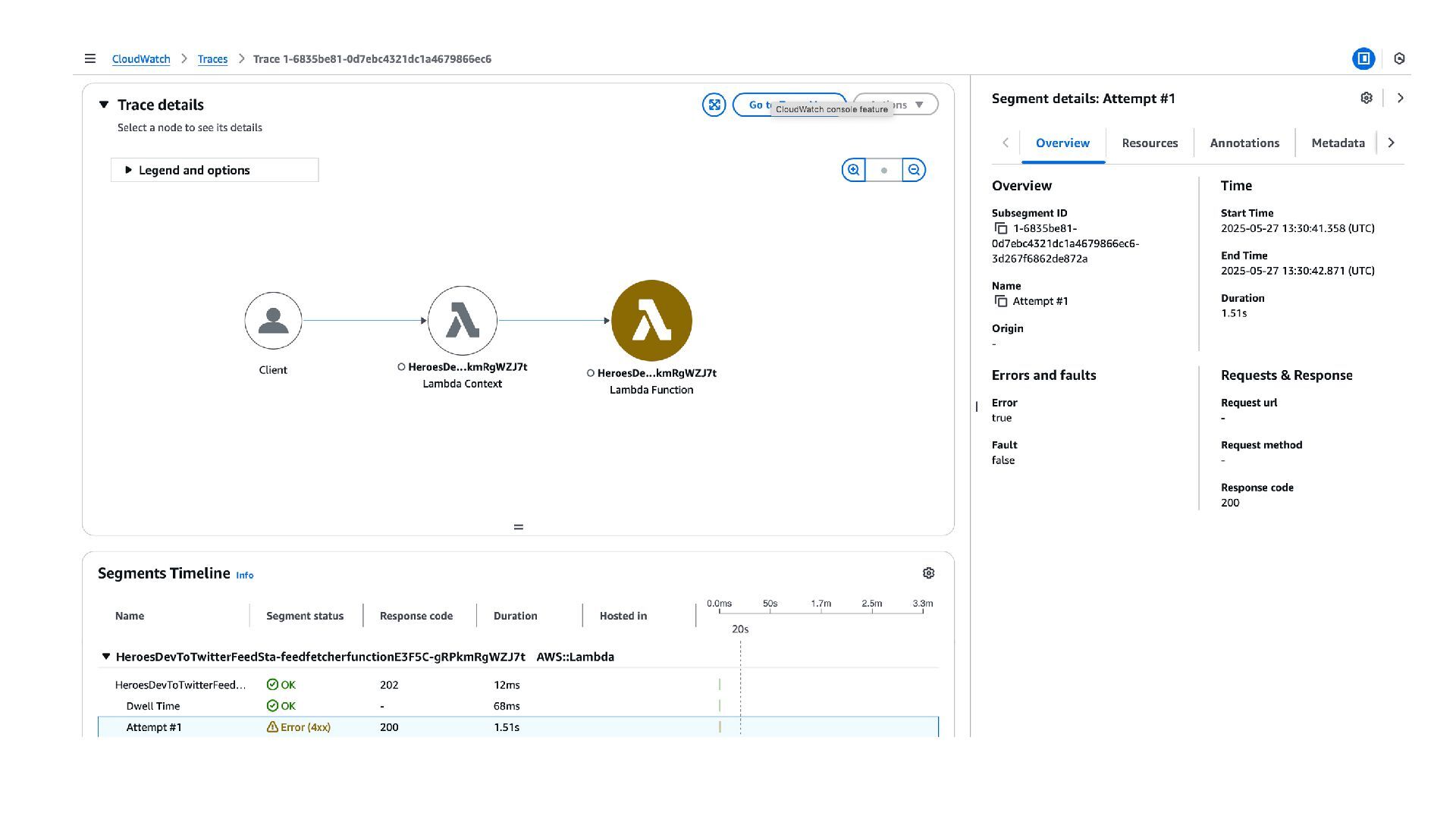Click the Lambda Function node name label
The height and width of the screenshot is (819, 1456).
tap(657, 373)
